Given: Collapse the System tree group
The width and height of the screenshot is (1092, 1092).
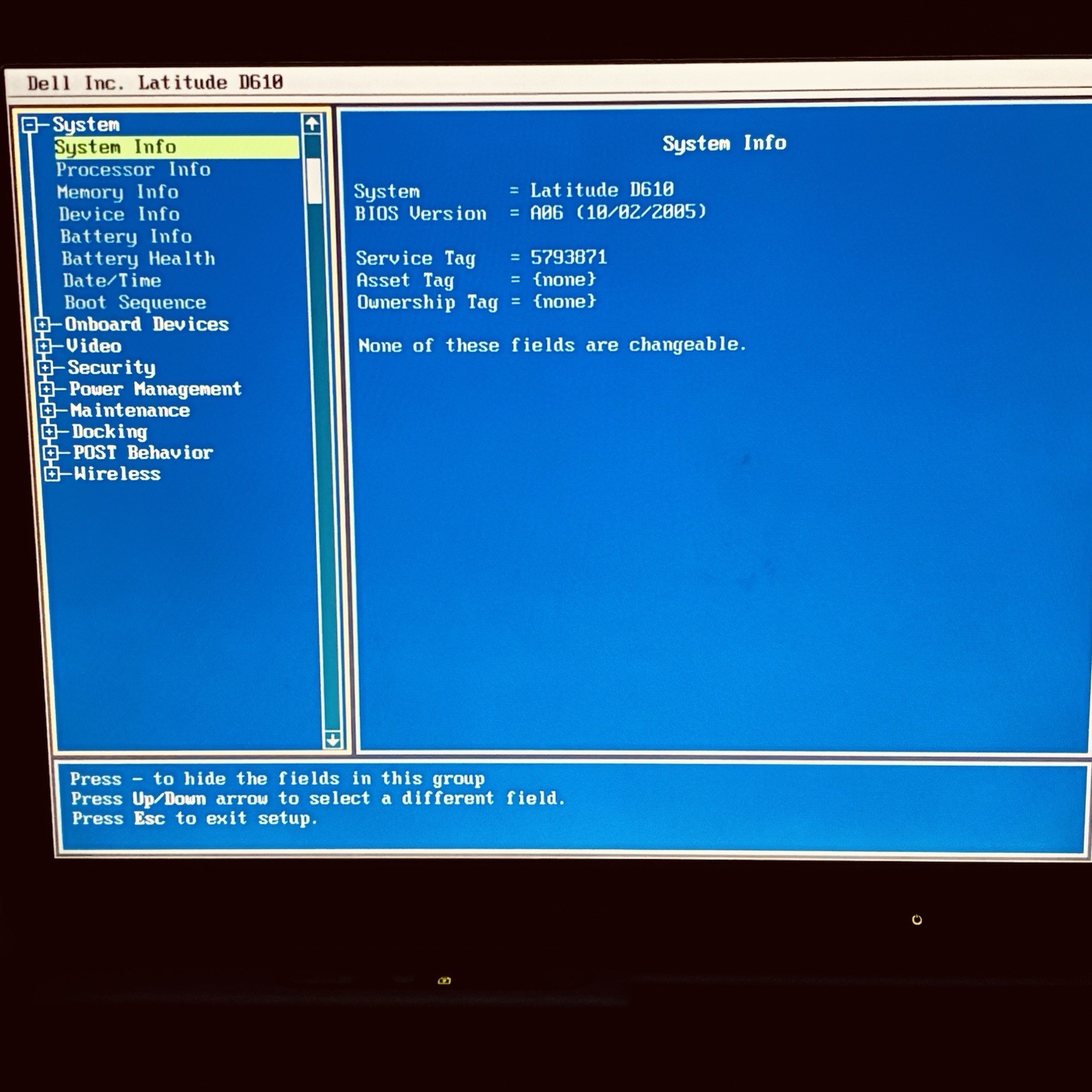Looking at the screenshot, I should click(x=29, y=125).
